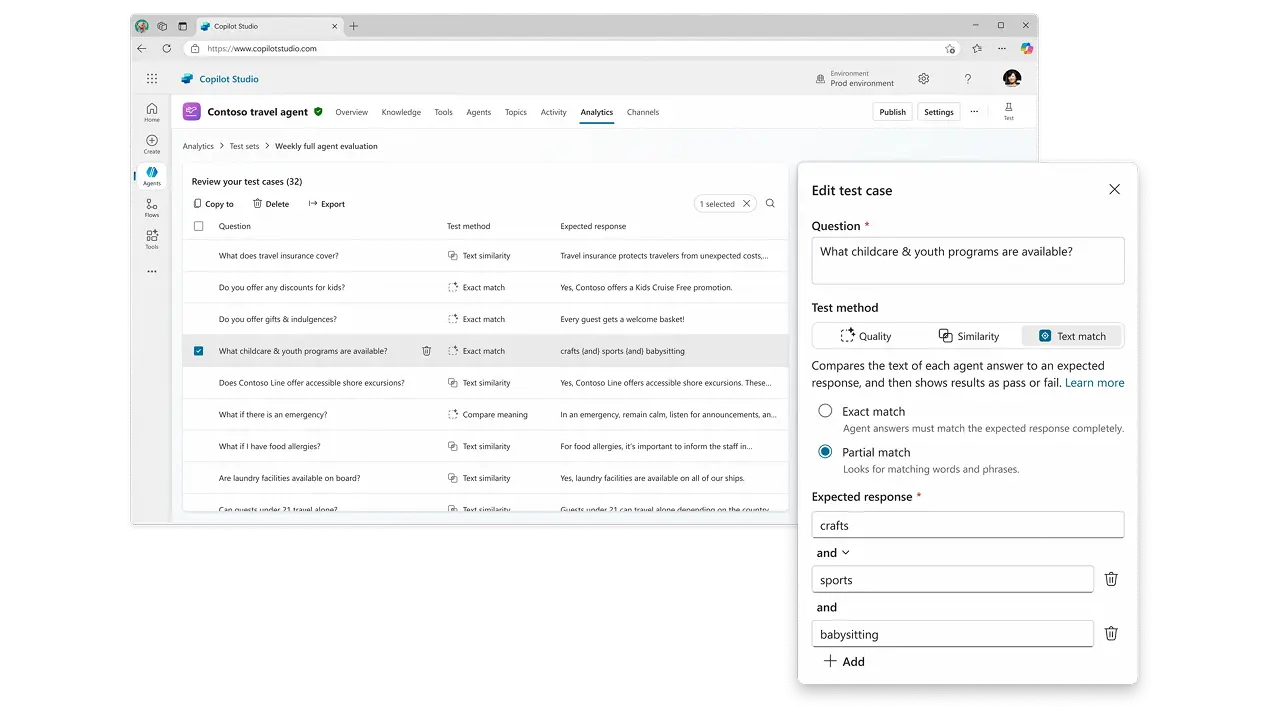Select 'What does travel insurance cover?' row

485,256
